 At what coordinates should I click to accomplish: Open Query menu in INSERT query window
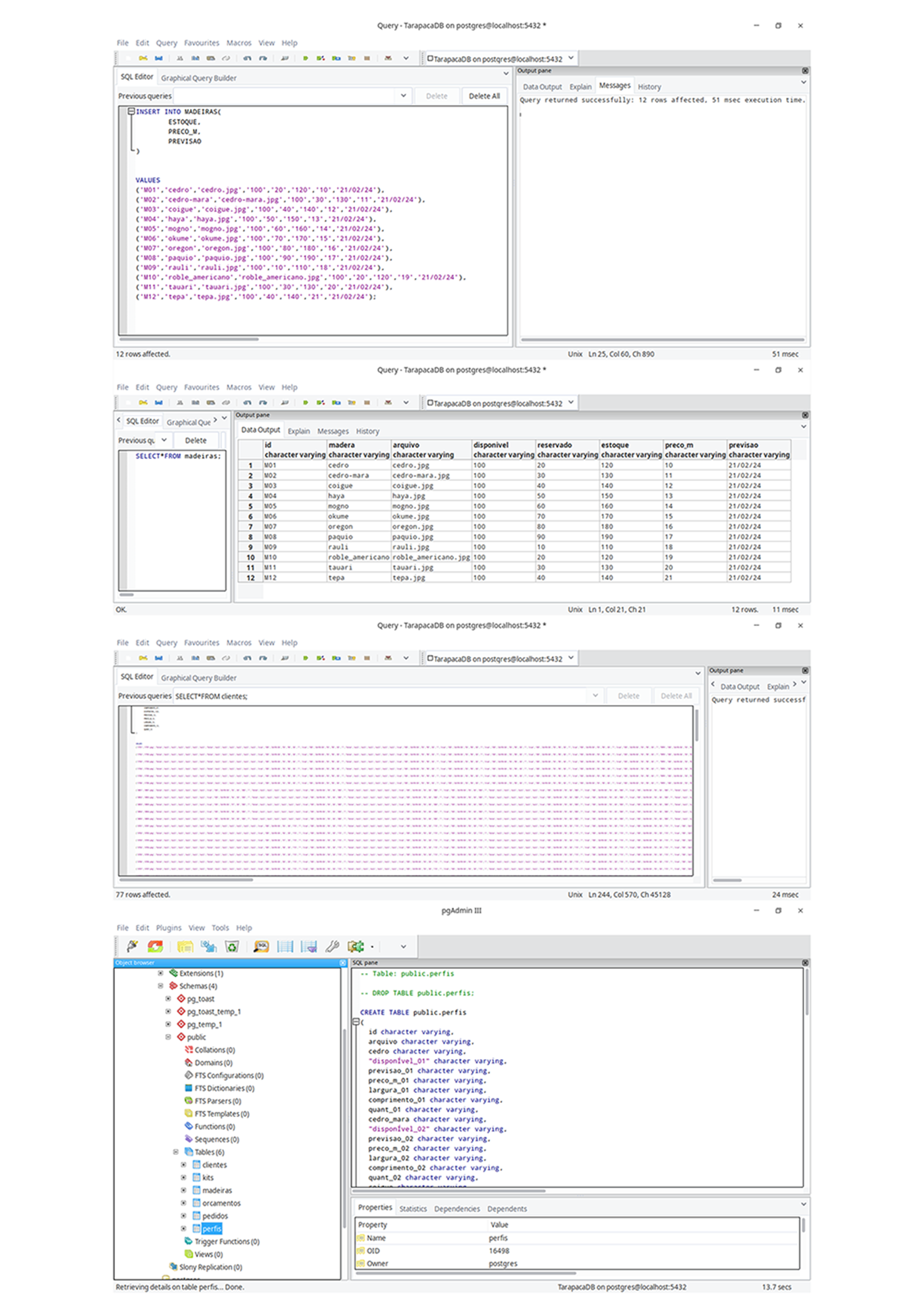coord(166,43)
